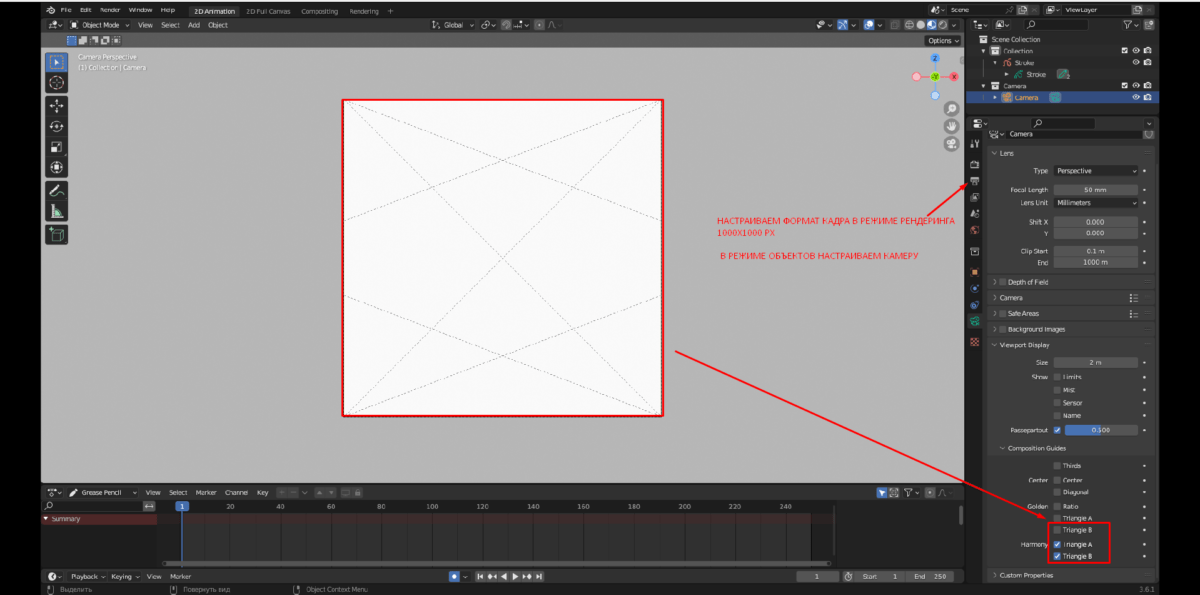Click the outliner filter funnel icon
The width and height of the screenshot is (1200, 595).
coord(1130,24)
